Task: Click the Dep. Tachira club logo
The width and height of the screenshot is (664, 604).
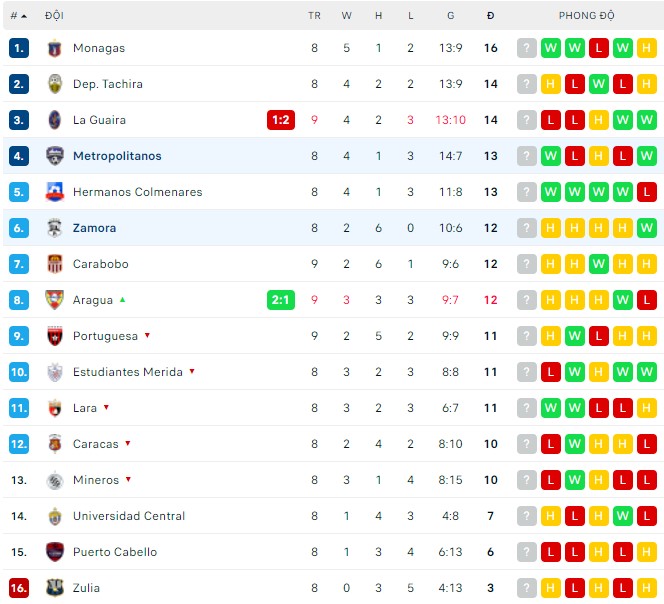Action: coord(54,84)
